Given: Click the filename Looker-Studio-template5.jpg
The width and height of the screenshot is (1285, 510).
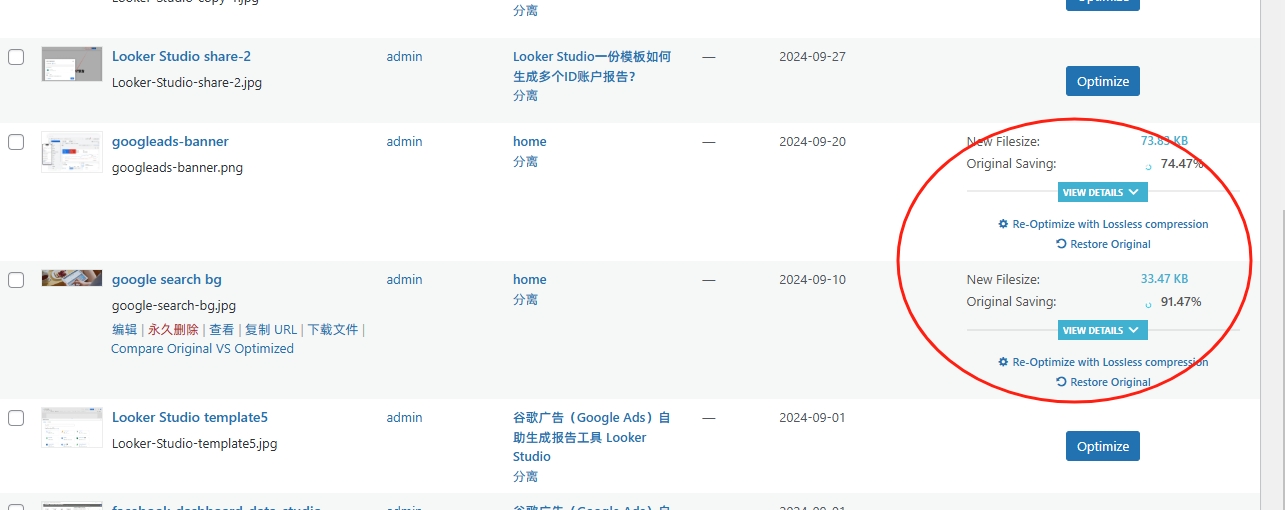Looking at the screenshot, I should coord(195,444).
